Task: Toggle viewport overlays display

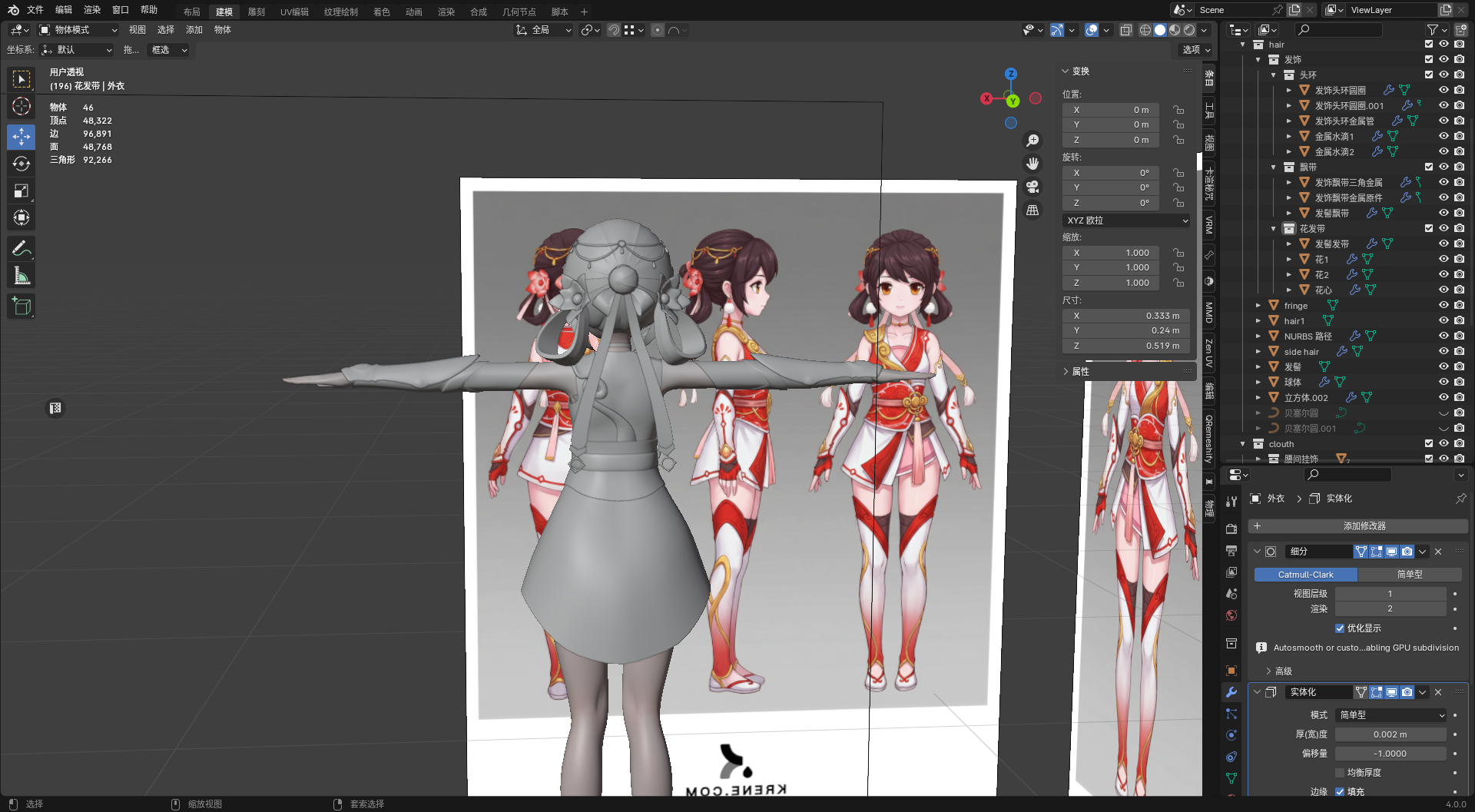Action: (x=1092, y=30)
